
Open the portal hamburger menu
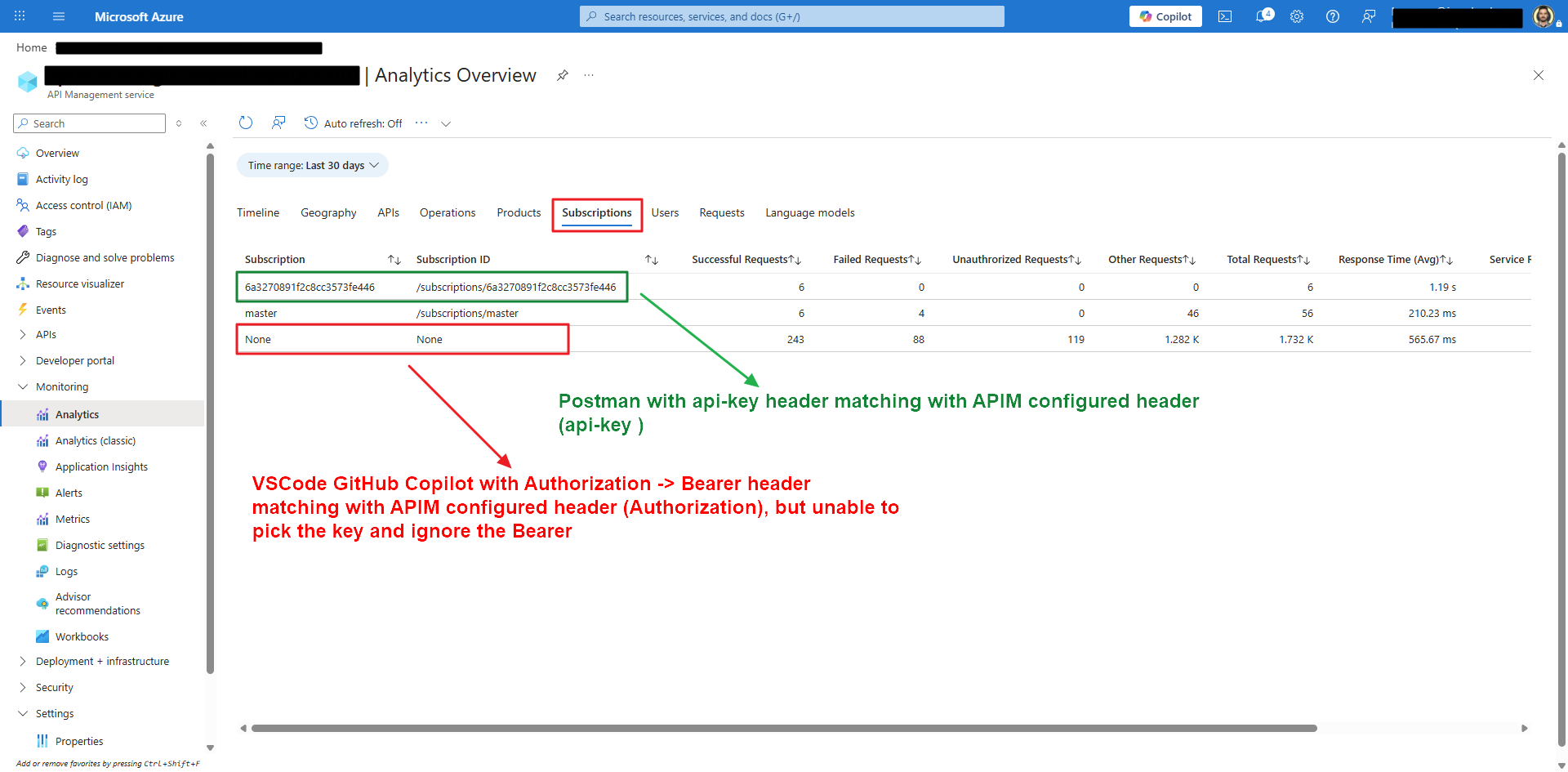(59, 16)
